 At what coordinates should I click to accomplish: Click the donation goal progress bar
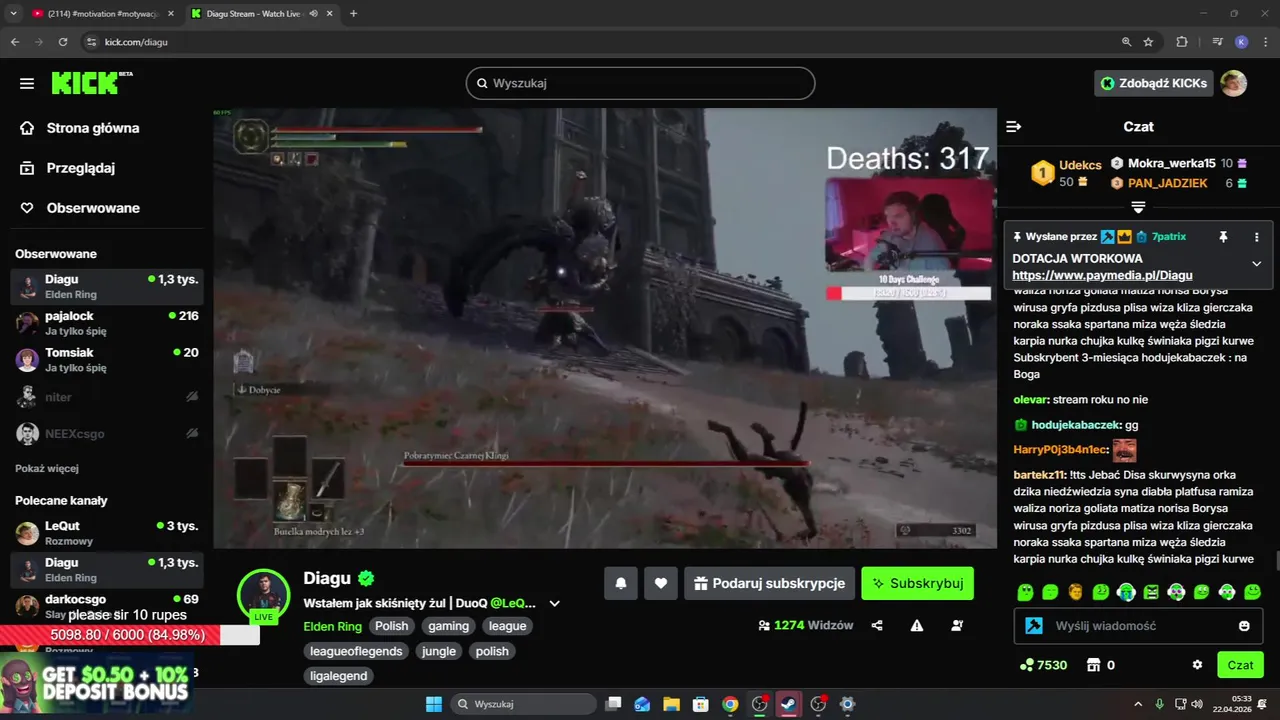tap(130, 635)
